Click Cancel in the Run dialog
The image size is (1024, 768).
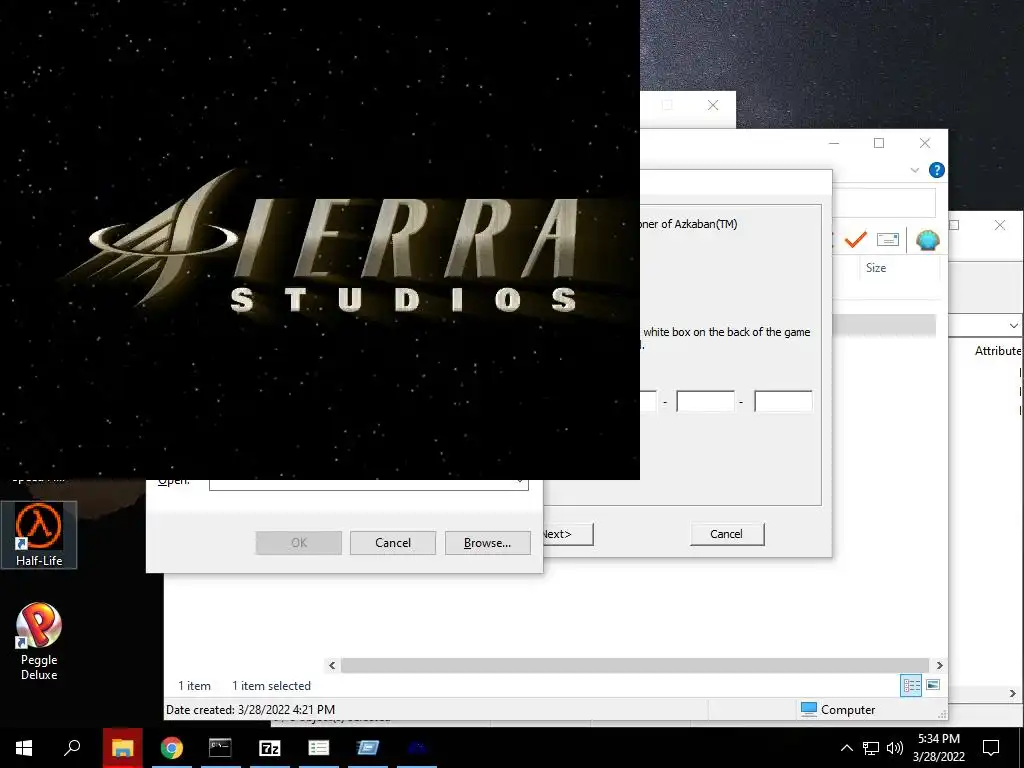tap(392, 543)
